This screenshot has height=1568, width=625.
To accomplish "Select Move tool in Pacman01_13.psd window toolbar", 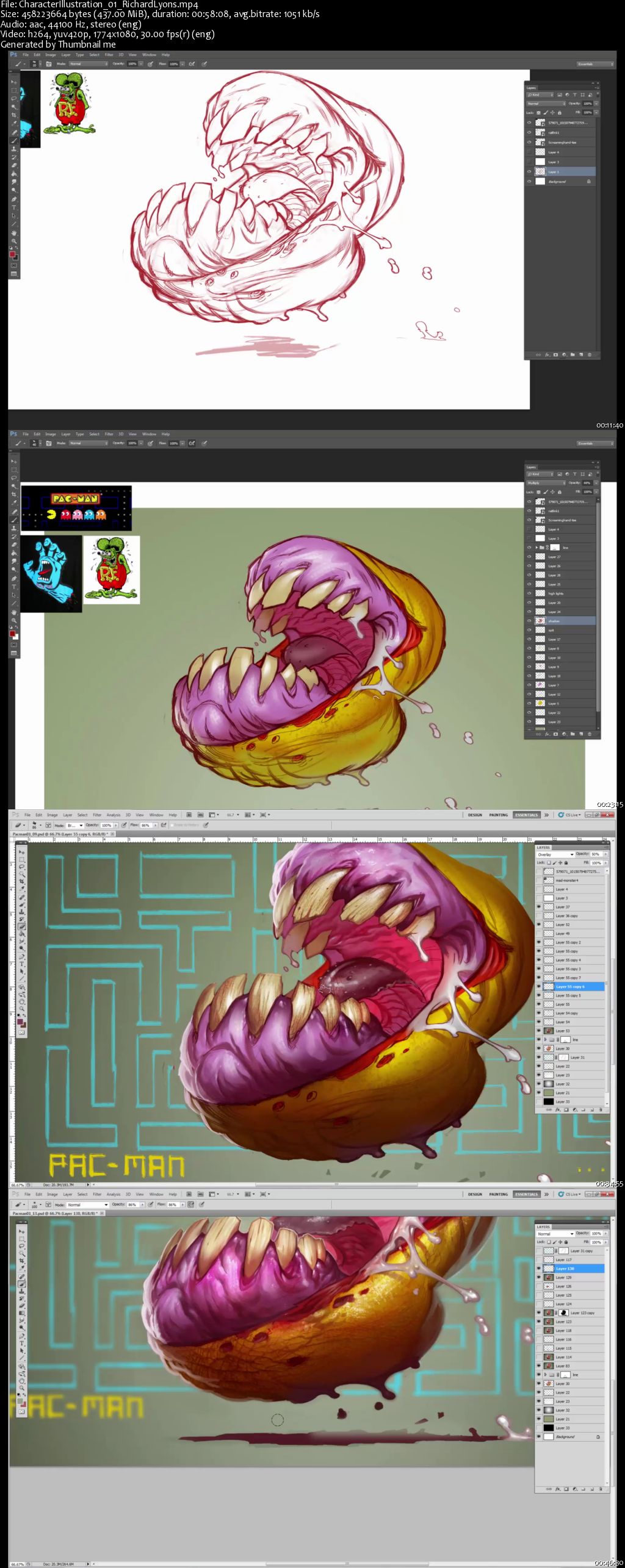I will [x=21, y=1231].
